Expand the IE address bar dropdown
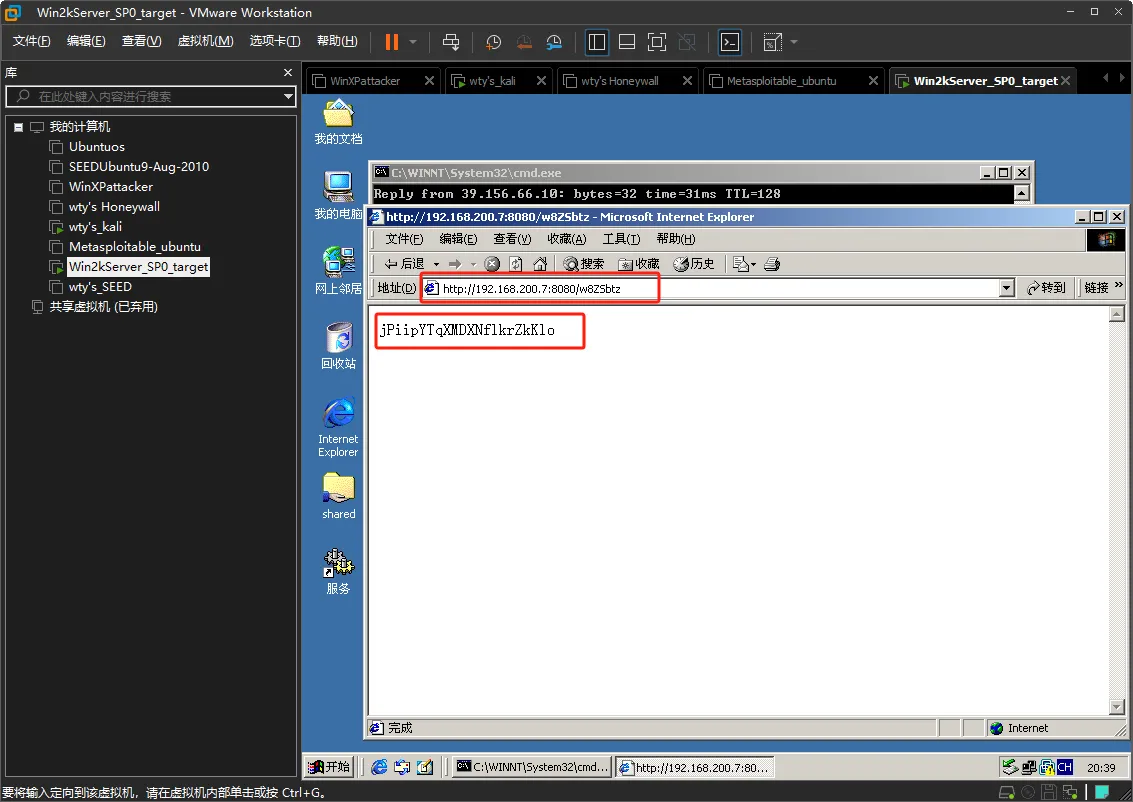This screenshot has width=1133, height=802. [x=1007, y=288]
